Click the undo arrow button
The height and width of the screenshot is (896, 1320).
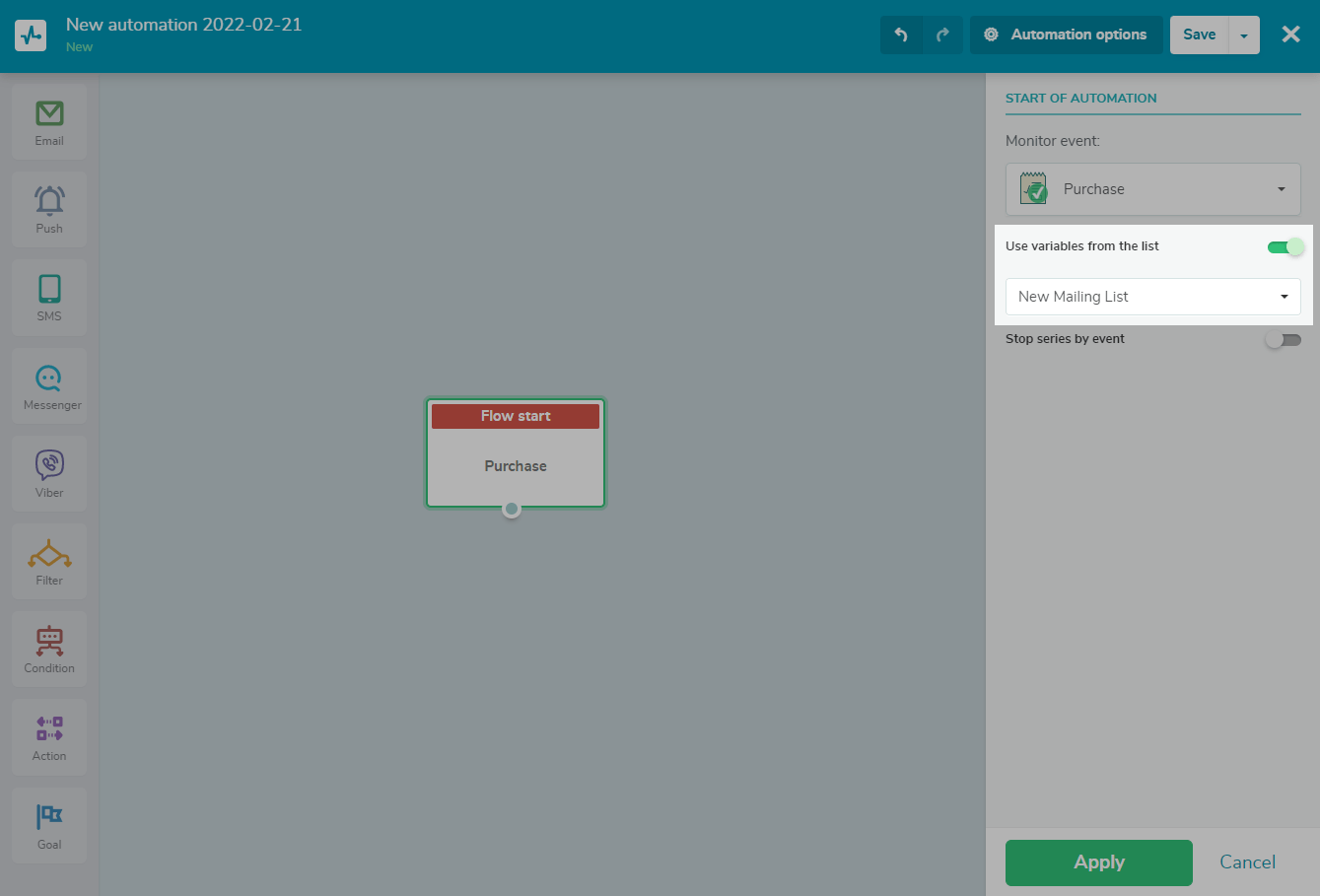(x=901, y=34)
